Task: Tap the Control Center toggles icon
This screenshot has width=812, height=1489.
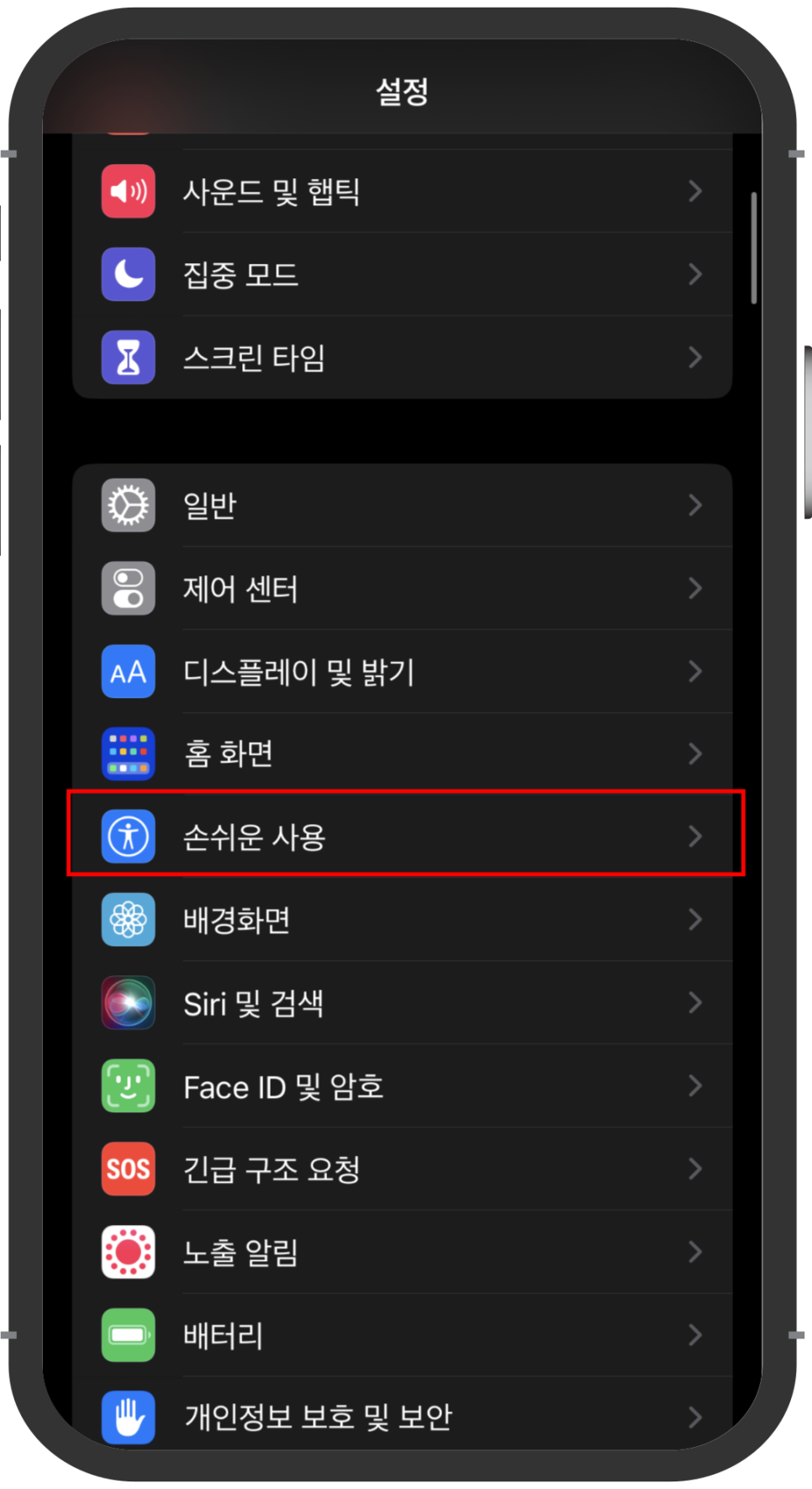Action: point(128,589)
